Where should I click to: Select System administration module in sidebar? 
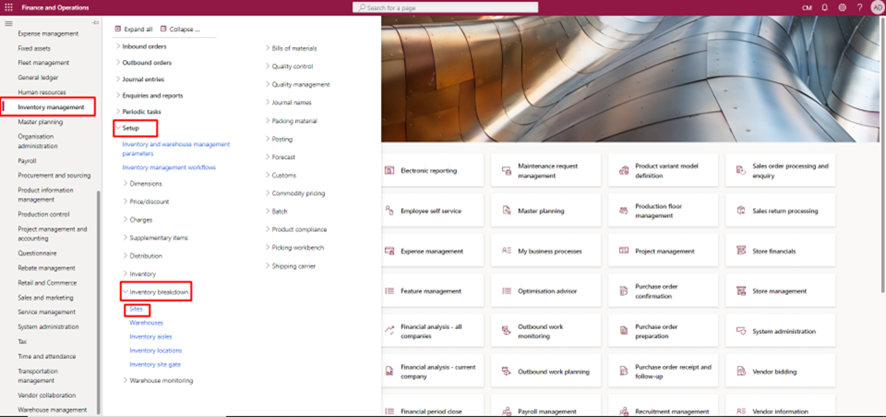[x=48, y=327]
